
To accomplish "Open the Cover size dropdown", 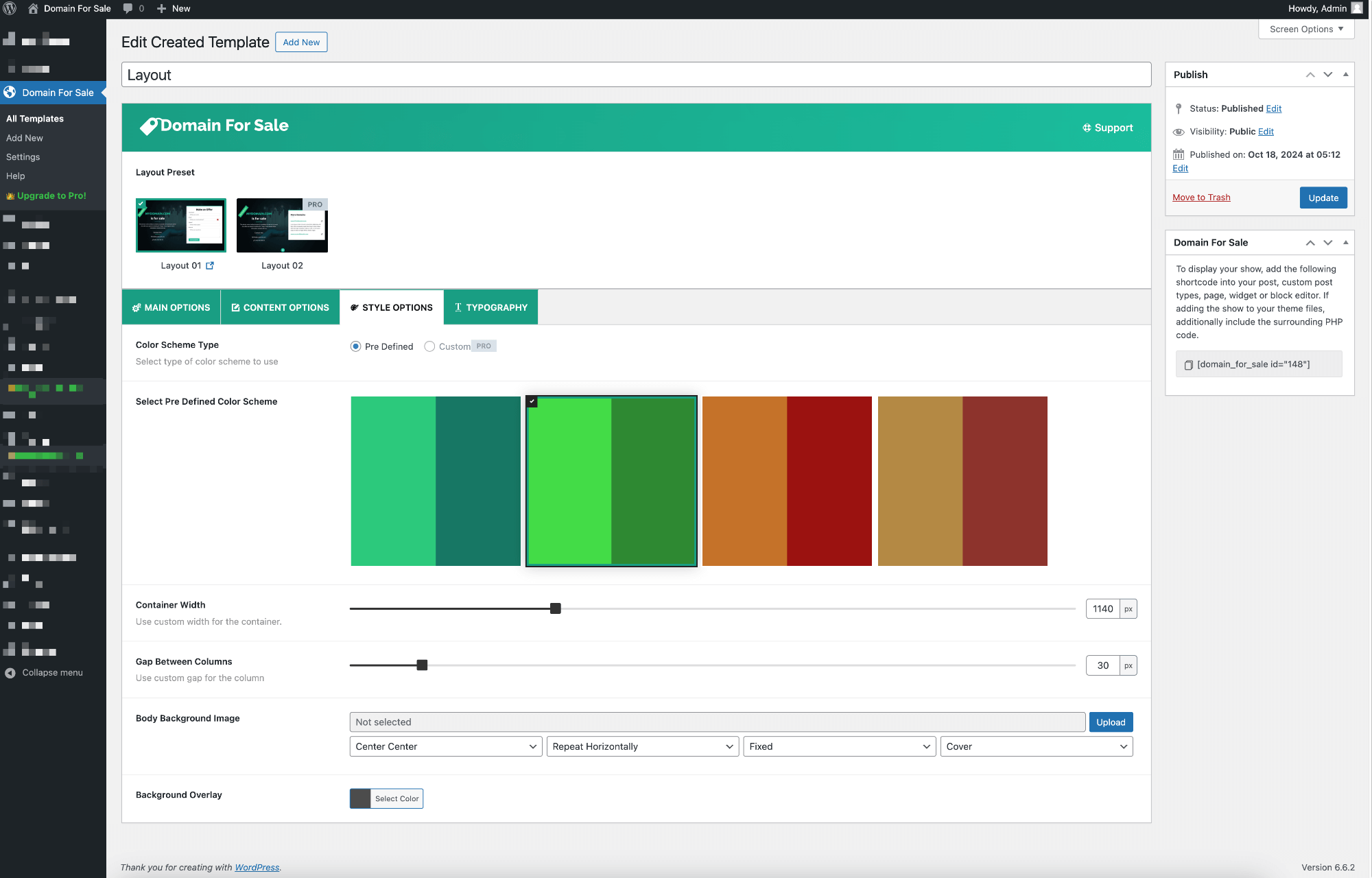I will [x=1037, y=746].
